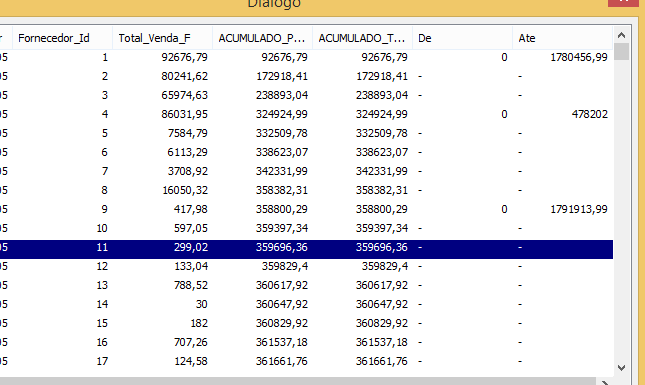Screen dimensions: 645x385
Task: Click the ACUMULADO_T... column header
Action: pos(362,38)
